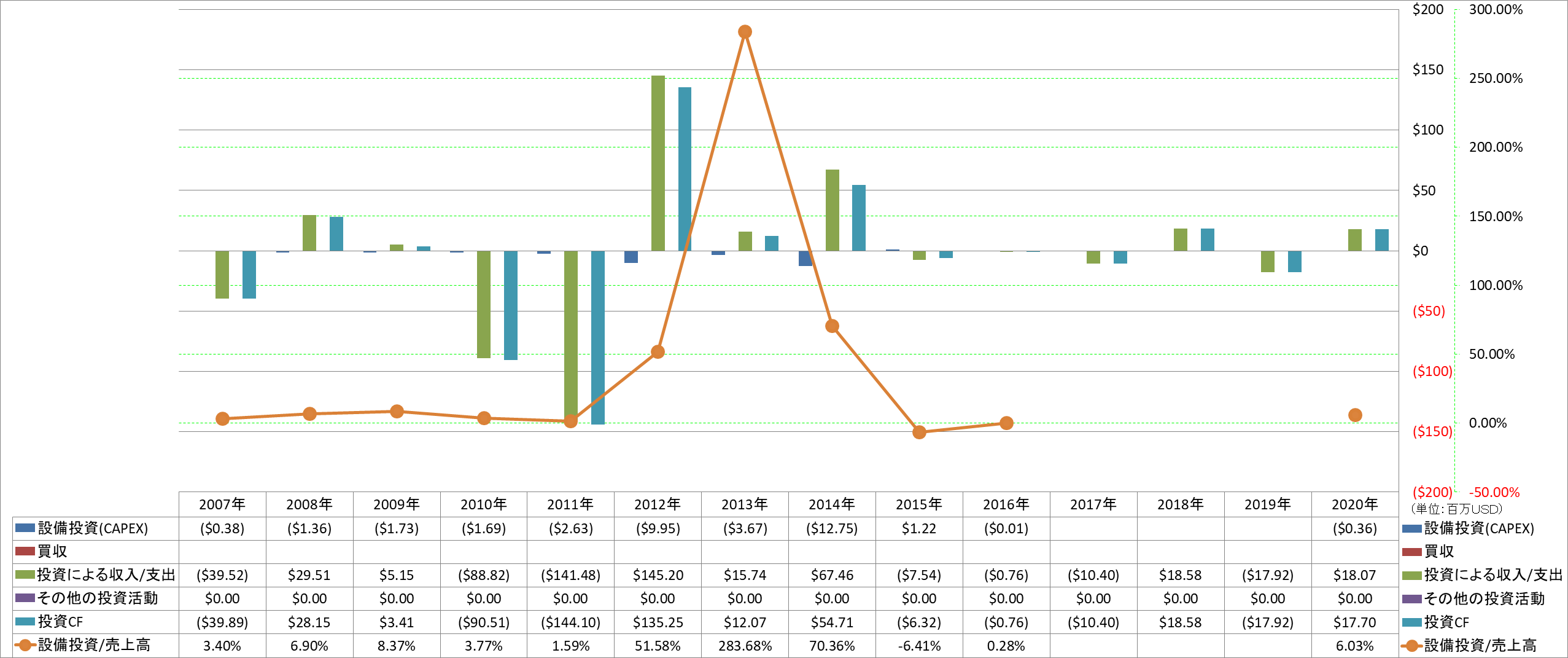The height and width of the screenshot is (658, 1568).
Task: Click the green 投資による収入/支出 swatch in left legend
Action: click(x=25, y=574)
